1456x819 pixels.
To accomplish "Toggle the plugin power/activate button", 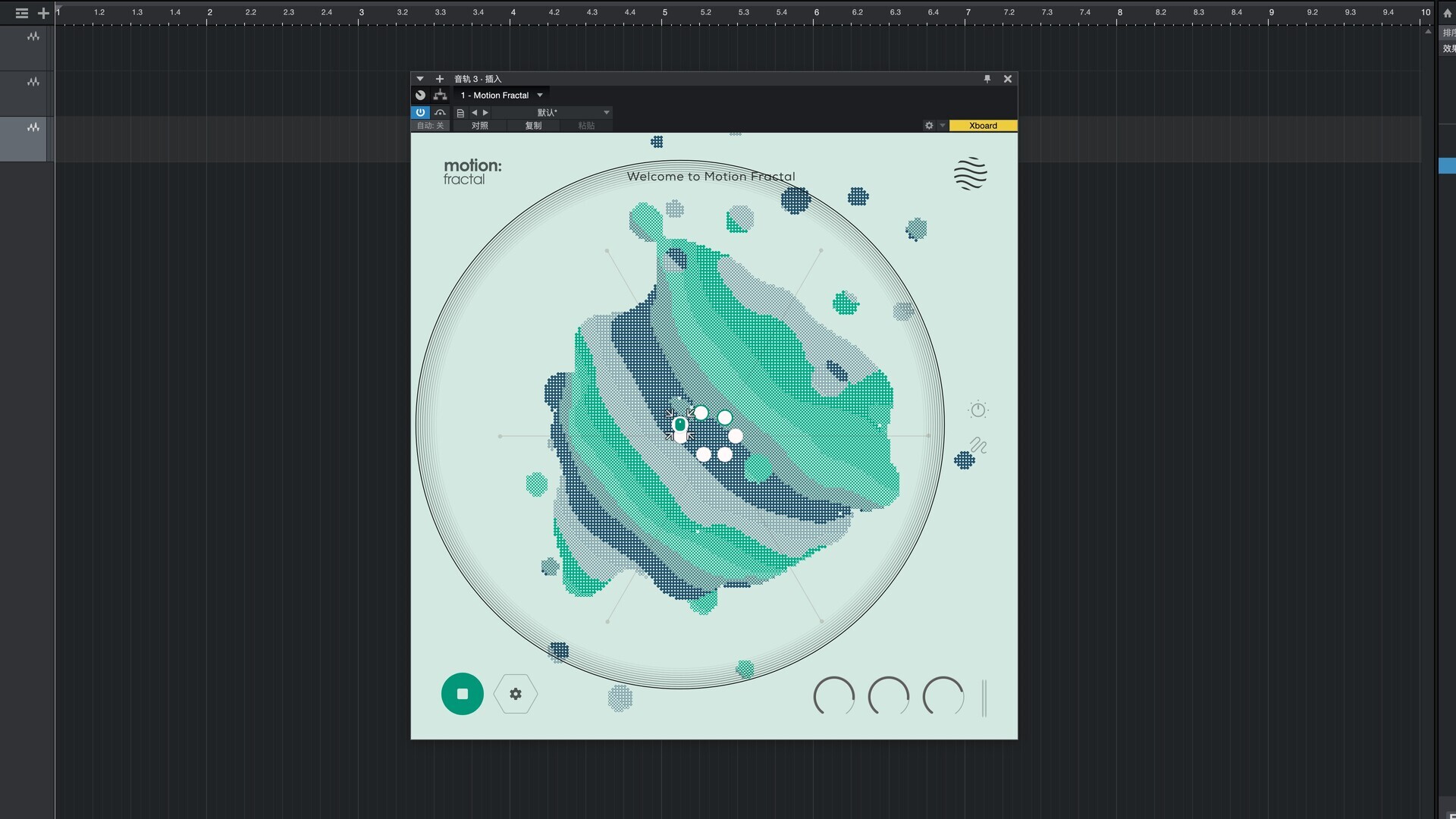I will tap(420, 112).
